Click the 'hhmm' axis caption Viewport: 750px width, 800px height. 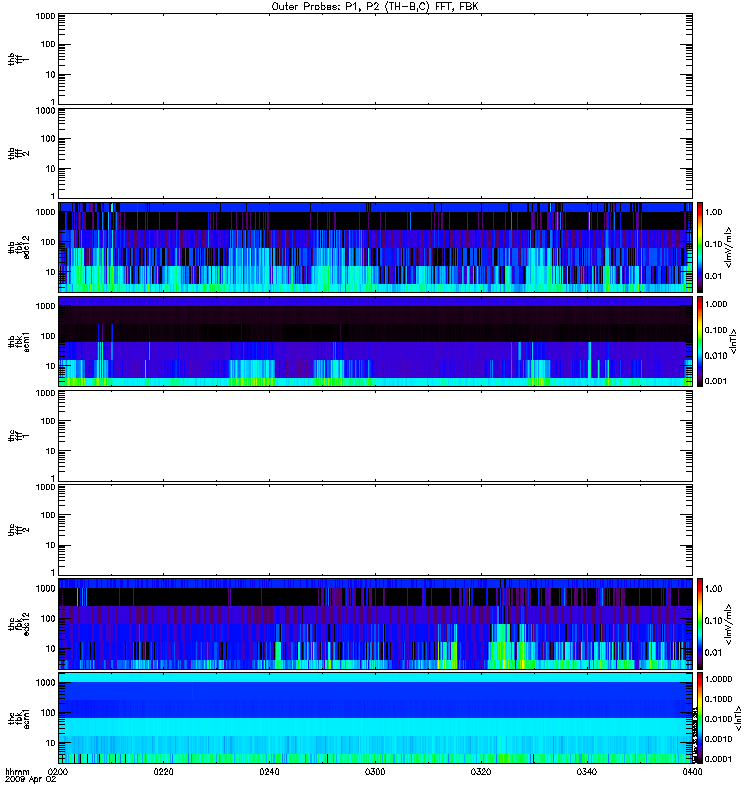tap(17, 771)
